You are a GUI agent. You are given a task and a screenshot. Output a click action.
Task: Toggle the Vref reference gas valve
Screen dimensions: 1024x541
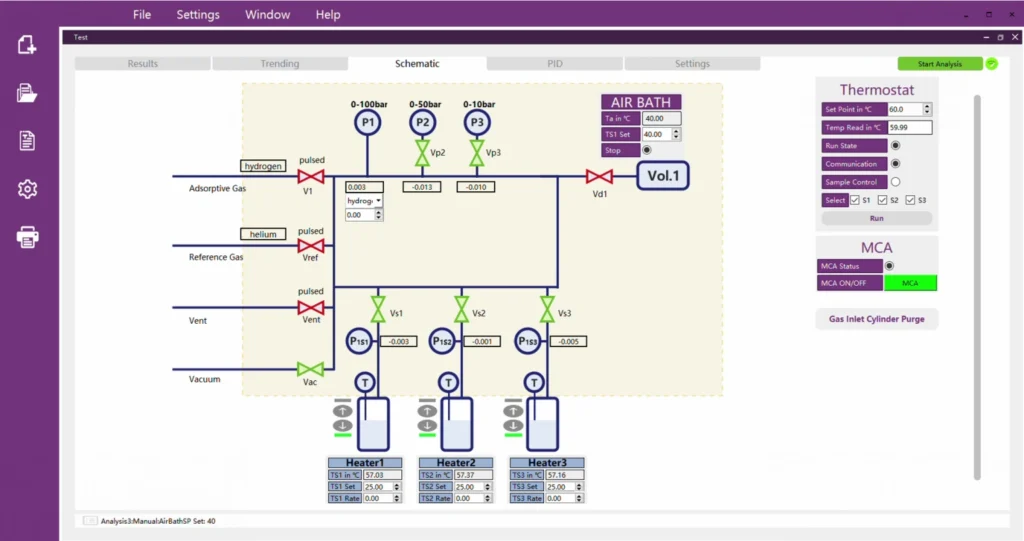tap(312, 246)
